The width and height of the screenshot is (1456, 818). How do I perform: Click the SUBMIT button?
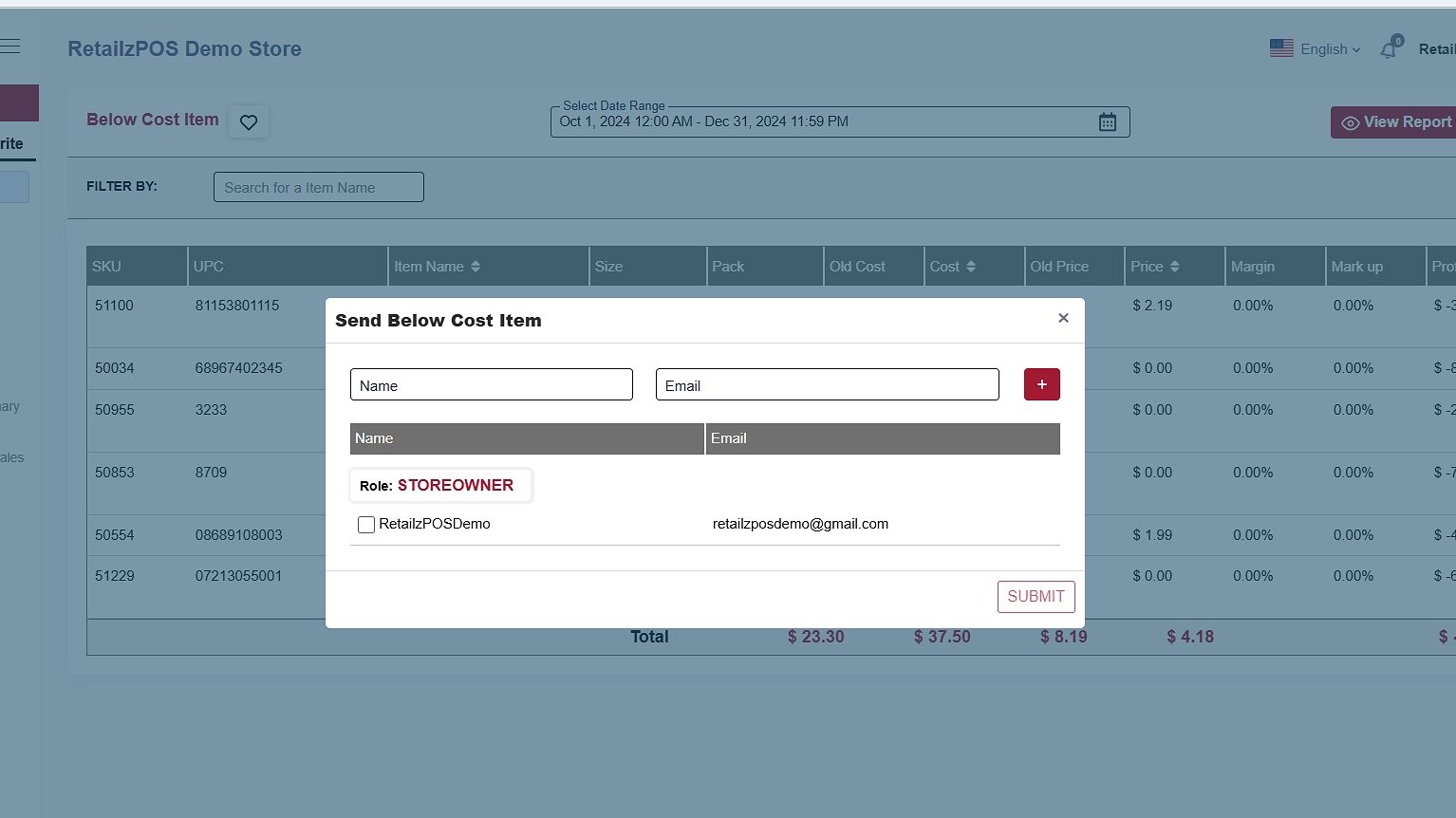pos(1036,597)
